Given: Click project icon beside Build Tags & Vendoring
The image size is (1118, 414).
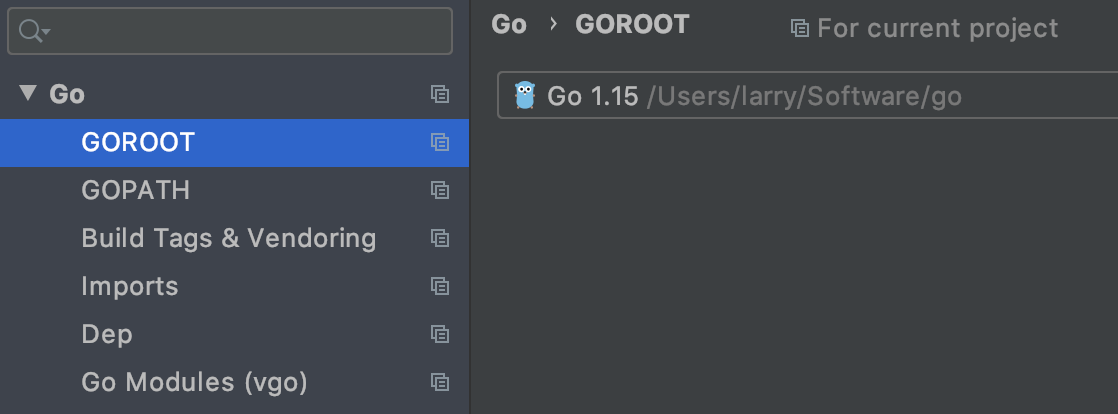Looking at the screenshot, I should (x=439, y=238).
